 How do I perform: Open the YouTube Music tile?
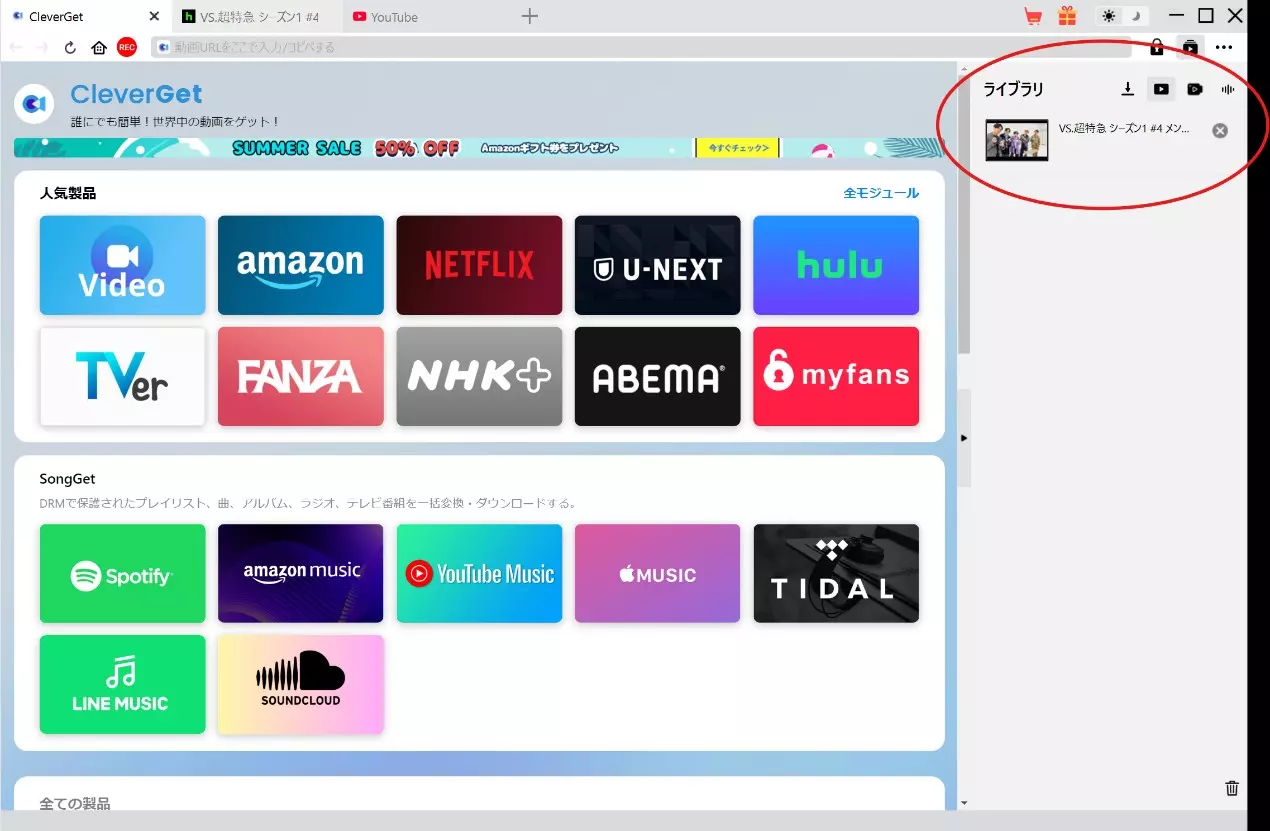click(479, 573)
